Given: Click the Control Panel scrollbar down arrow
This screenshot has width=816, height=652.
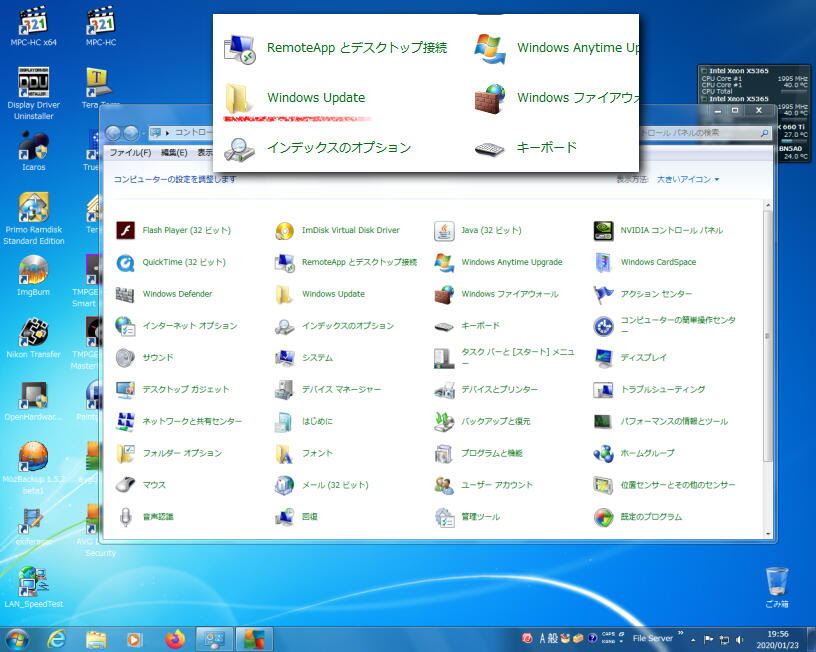Looking at the screenshot, I should (768, 534).
